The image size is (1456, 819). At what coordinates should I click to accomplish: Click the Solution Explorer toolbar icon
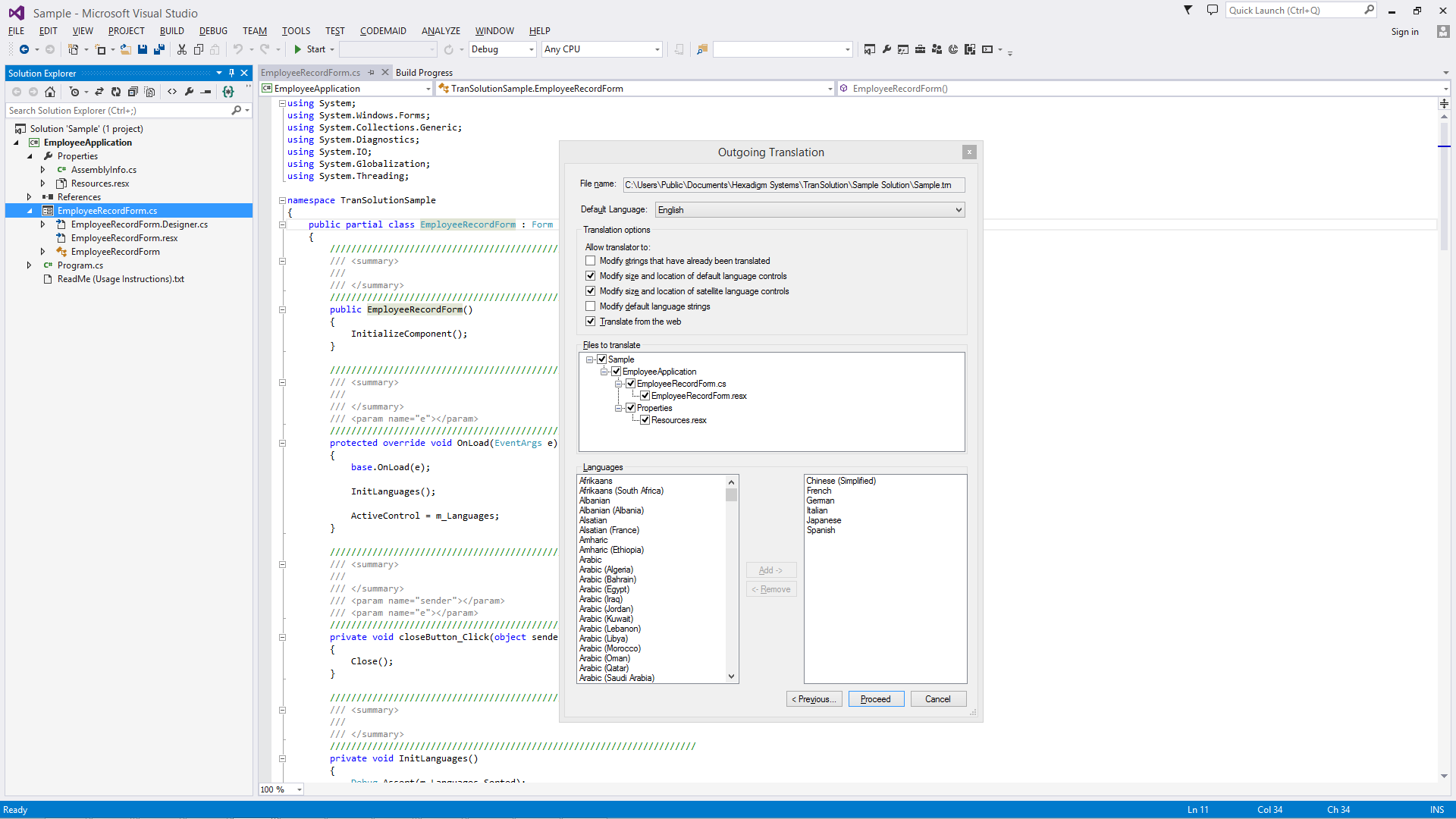pyautogui.click(x=870, y=49)
